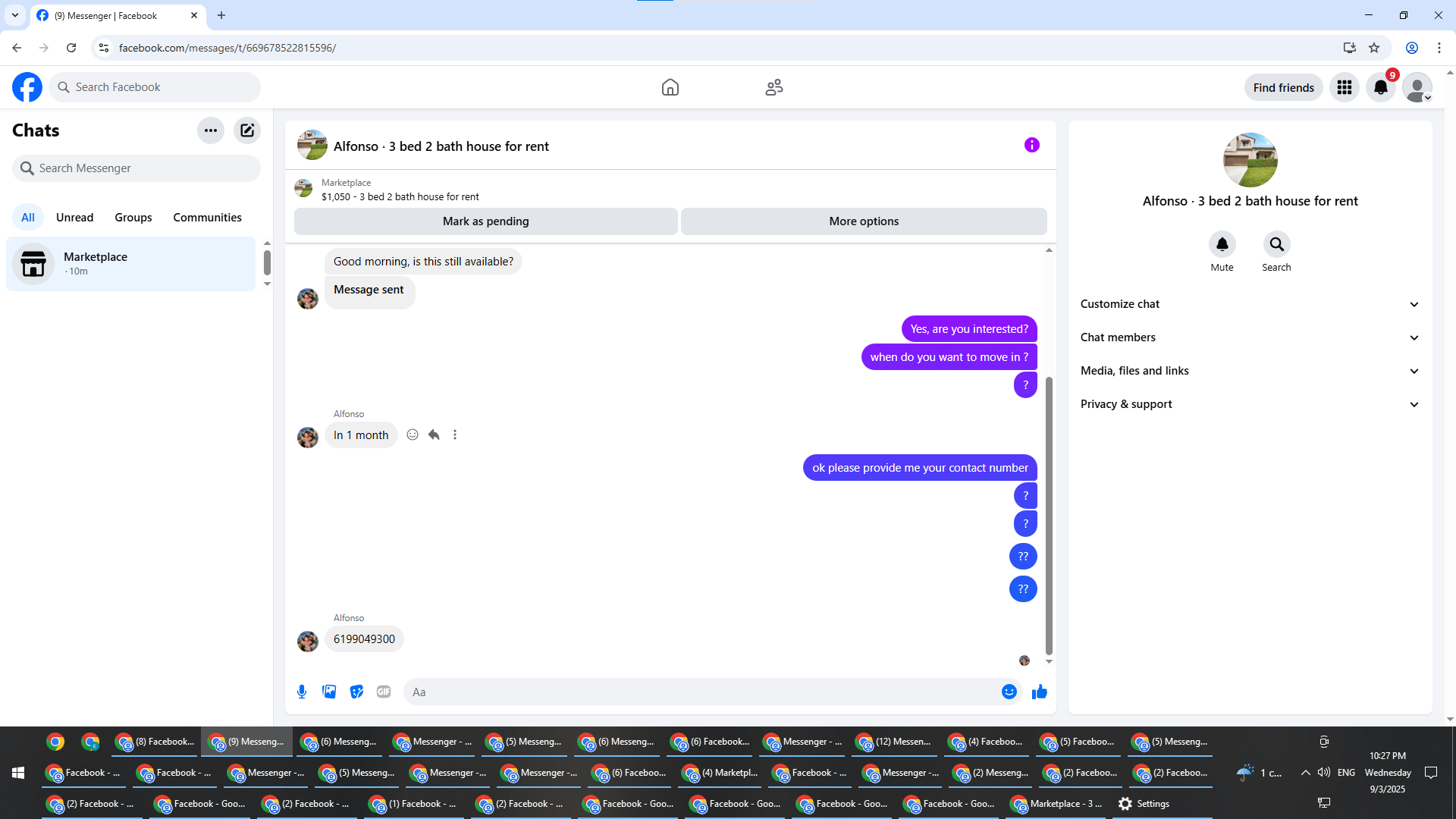Open the Marketplace chat in list
The width and height of the screenshot is (1456, 819).
[x=130, y=264]
